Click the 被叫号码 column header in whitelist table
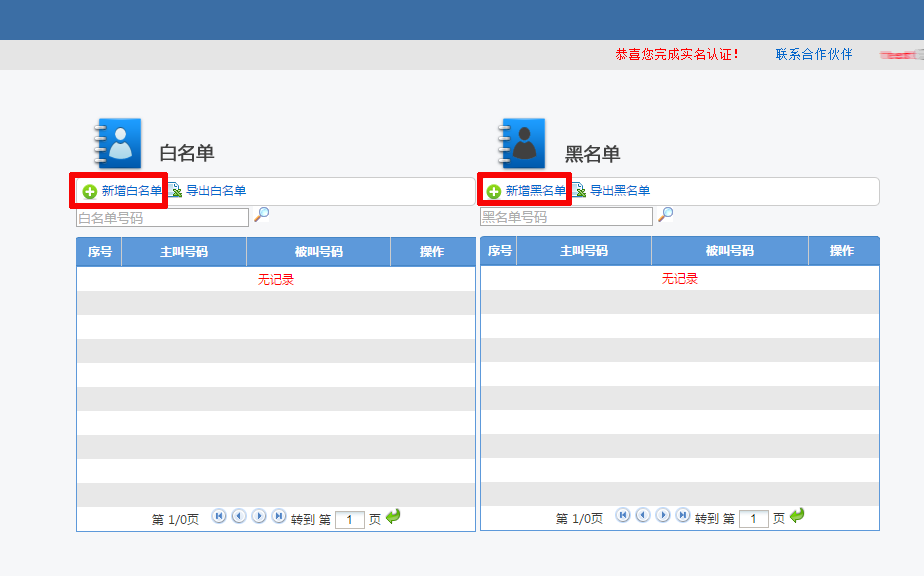Image resolution: width=924 pixels, height=576 pixels. point(318,251)
